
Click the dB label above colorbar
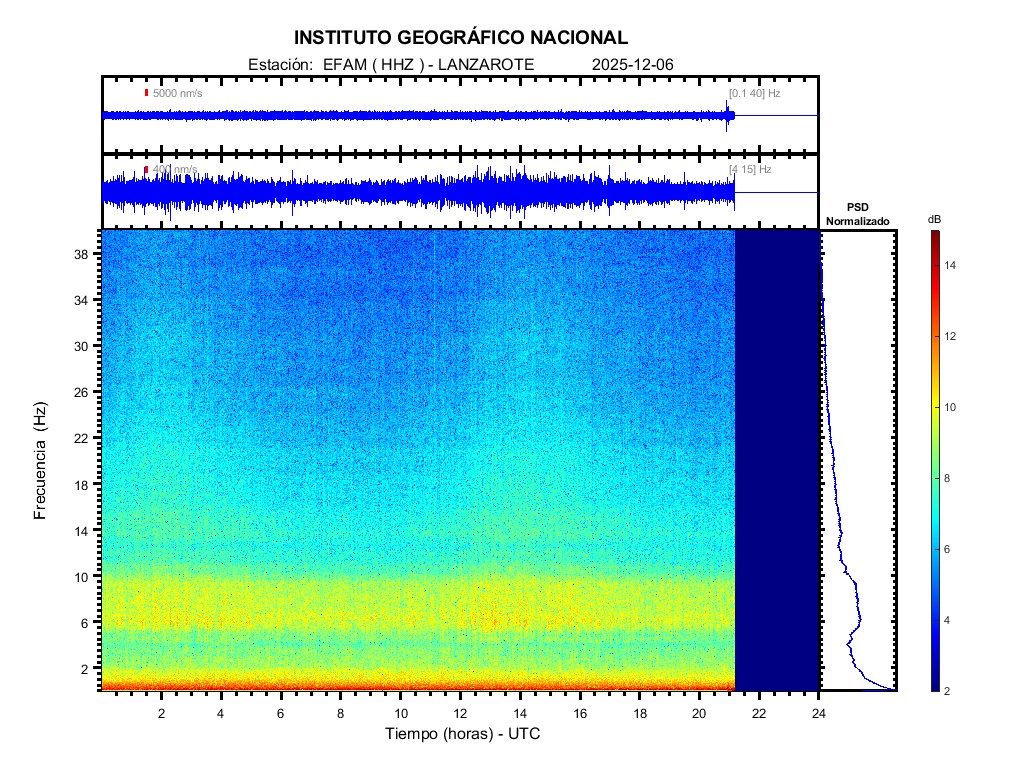[934, 219]
